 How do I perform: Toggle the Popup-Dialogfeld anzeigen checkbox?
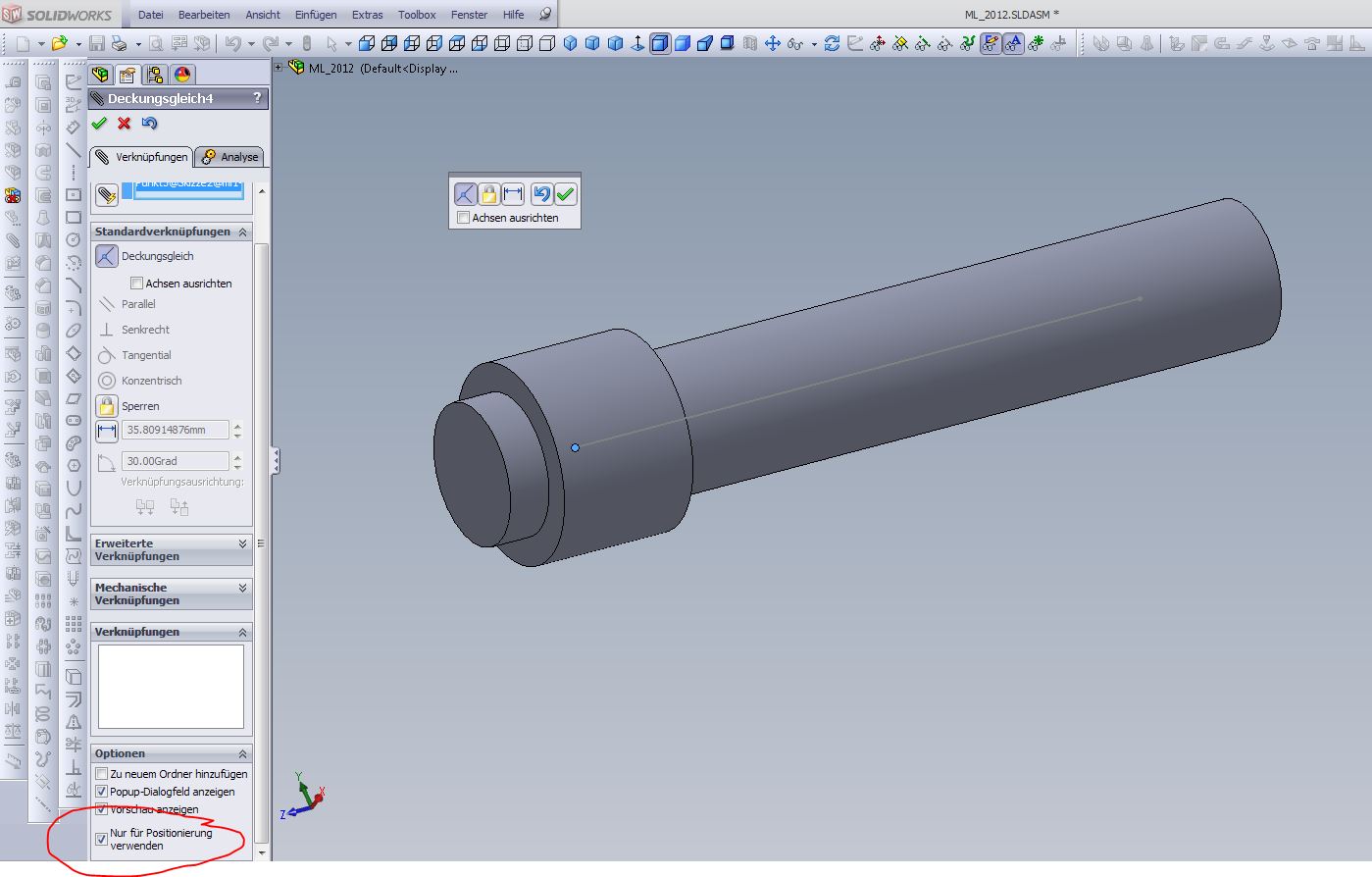[x=101, y=792]
